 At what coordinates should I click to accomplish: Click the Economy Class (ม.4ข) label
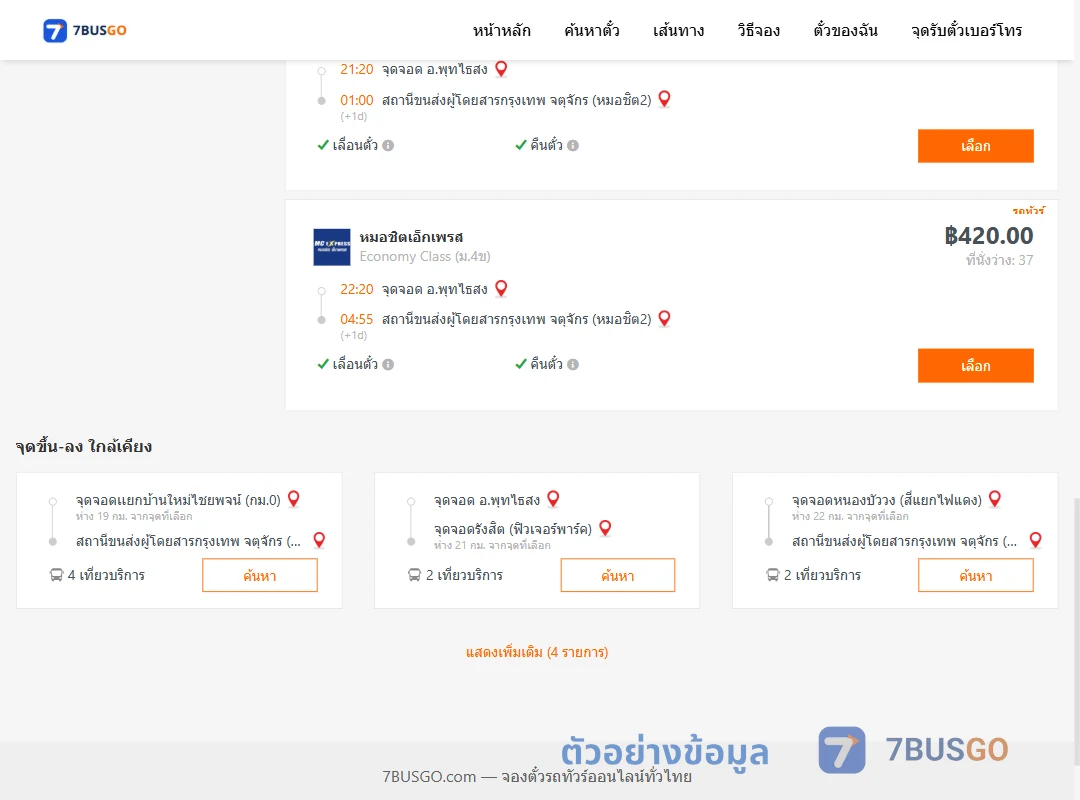tap(425, 256)
